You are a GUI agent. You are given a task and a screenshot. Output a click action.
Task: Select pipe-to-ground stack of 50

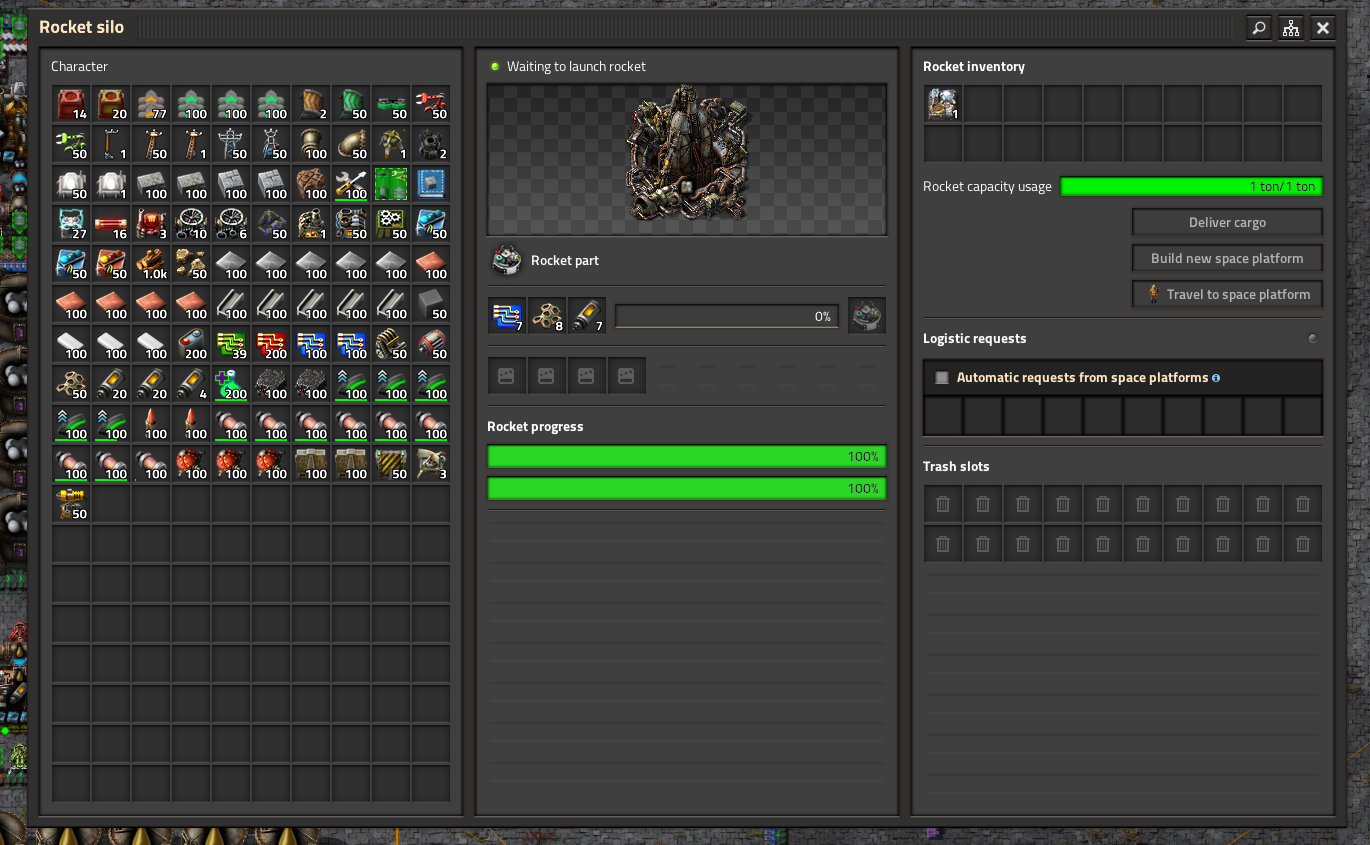pyautogui.click(x=351, y=144)
